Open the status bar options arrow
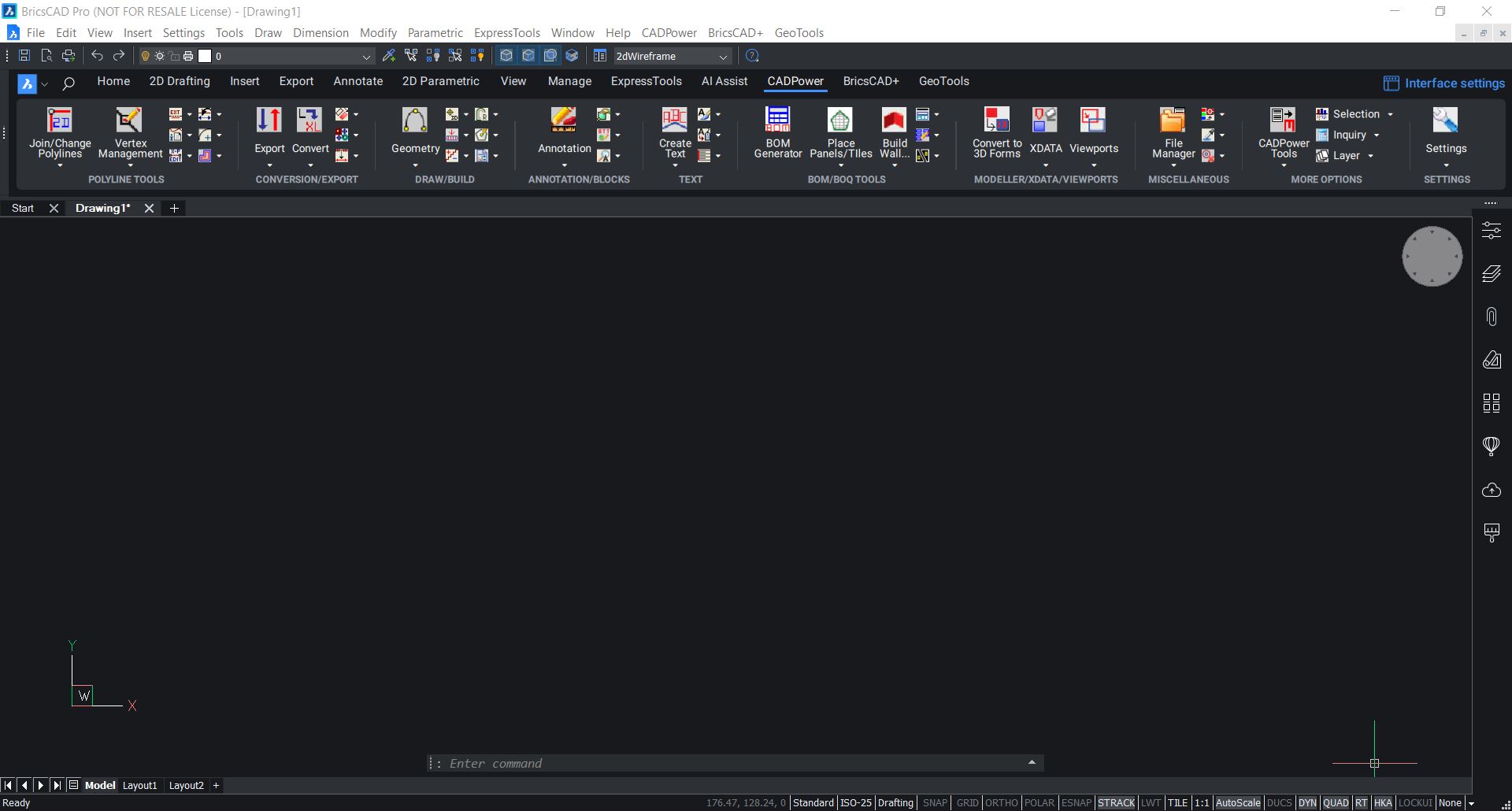 click(x=1470, y=804)
